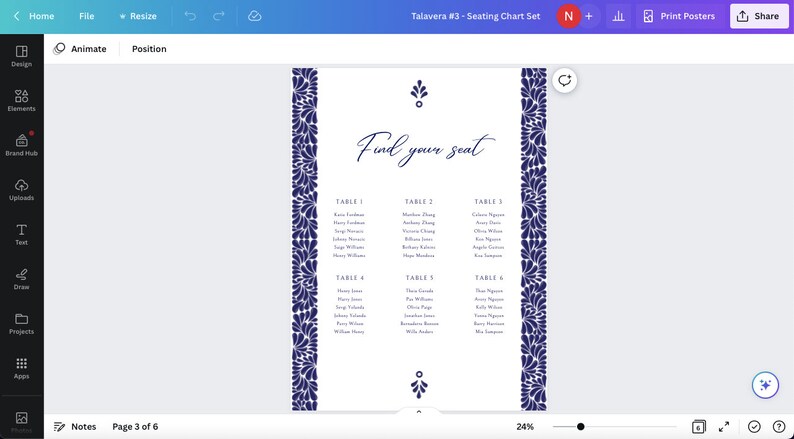Select the top floral ornament on the page
Image resolution: width=794 pixels, height=439 pixels.
pyautogui.click(x=419, y=94)
